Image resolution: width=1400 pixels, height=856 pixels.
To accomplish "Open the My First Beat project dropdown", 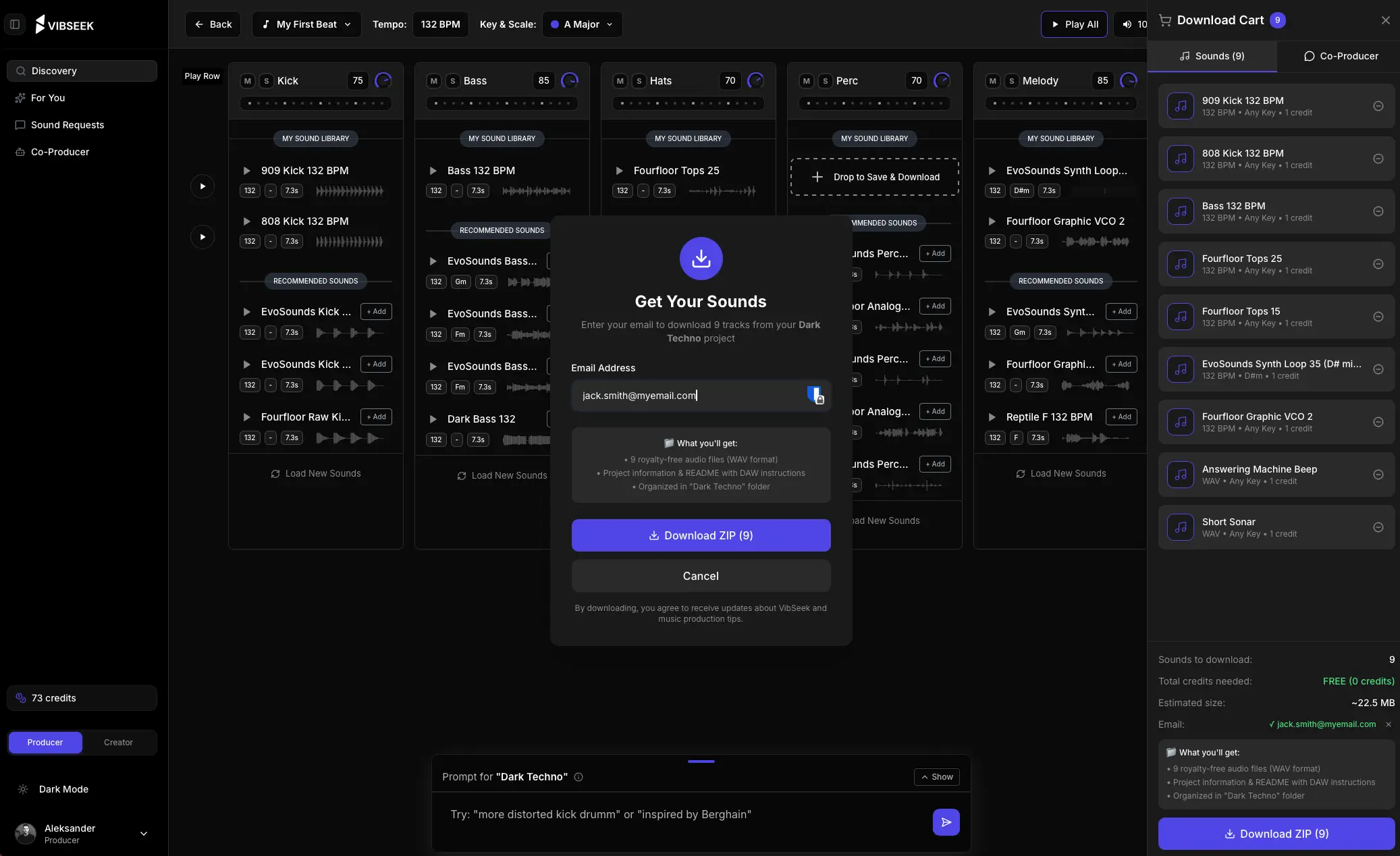I will 306,24.
